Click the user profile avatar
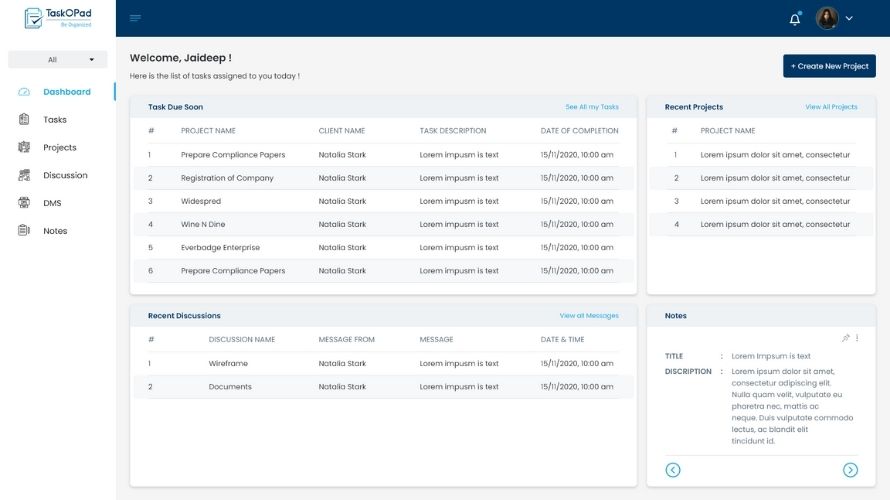 827,18
